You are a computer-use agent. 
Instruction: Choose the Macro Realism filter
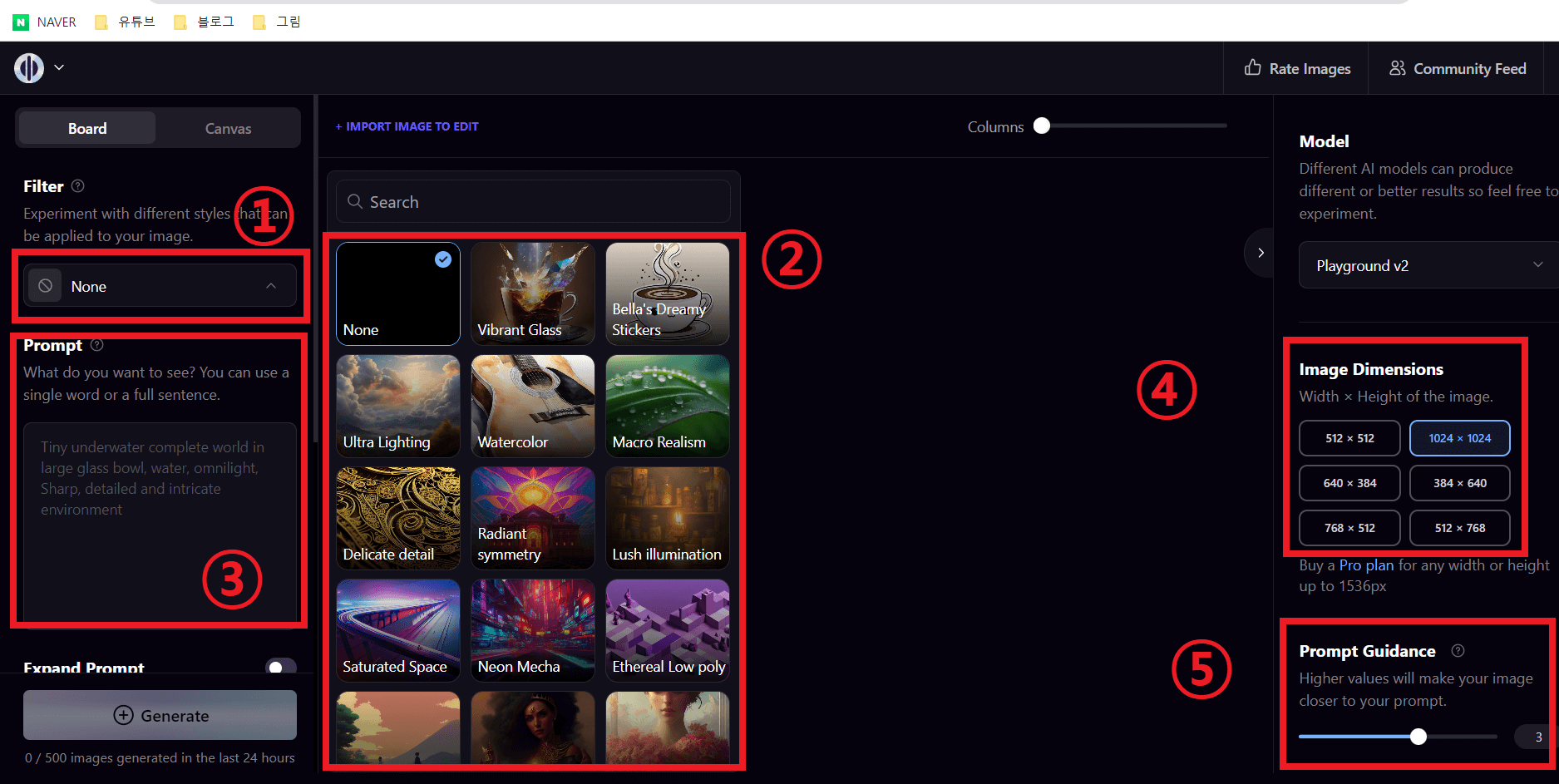pos(668,406)
